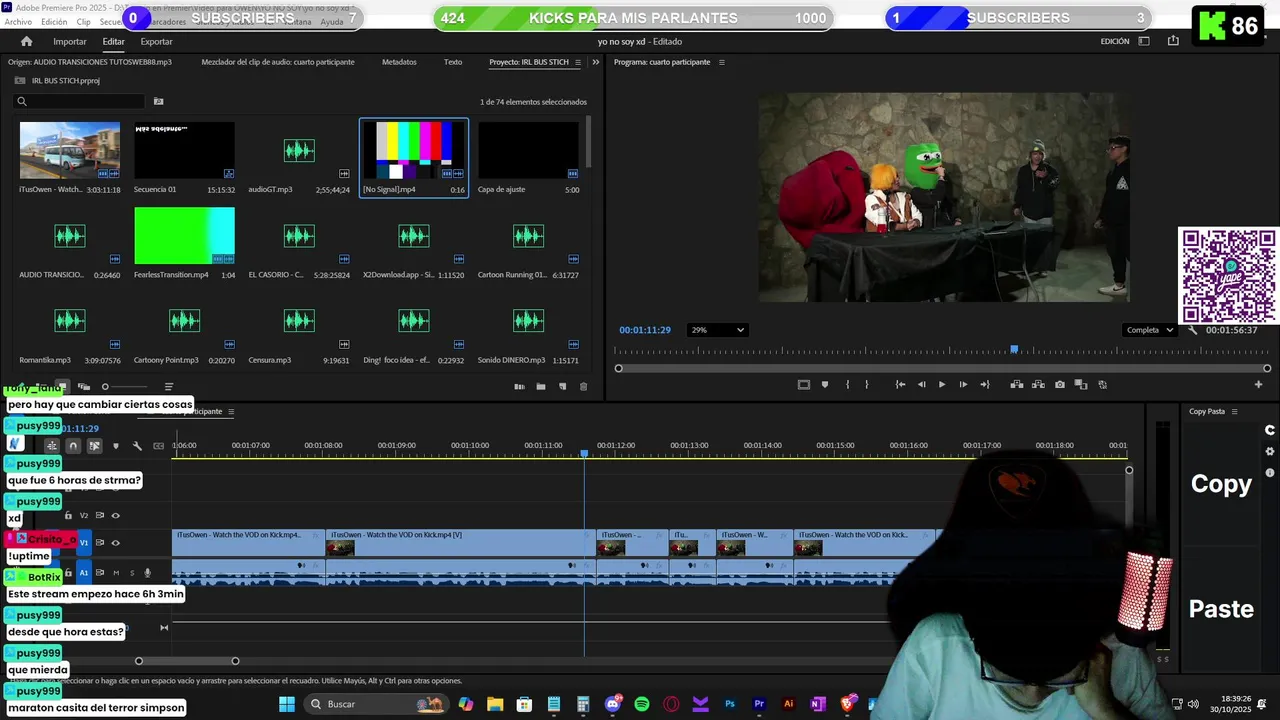Open the Windows Start menu
Image resolution: width=1280 pixels, height=720 pixels.
tap(287, 704)
